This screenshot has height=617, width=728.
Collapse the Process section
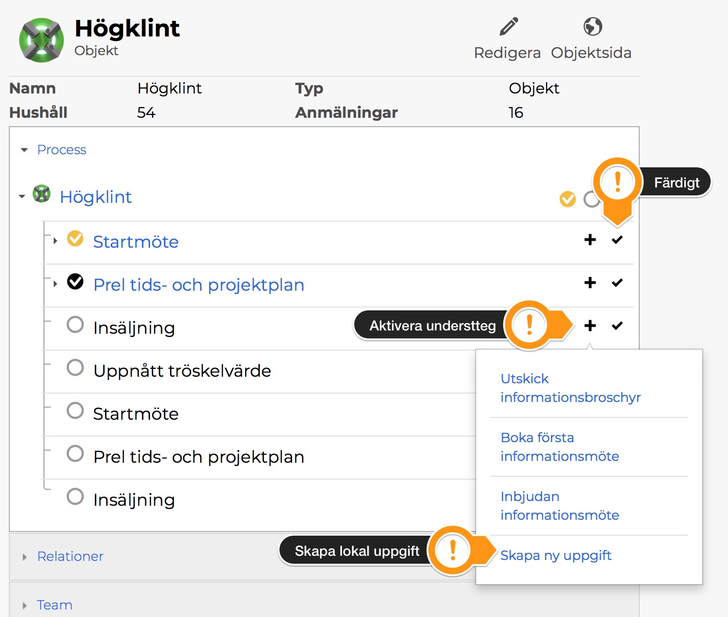point(25,150)
